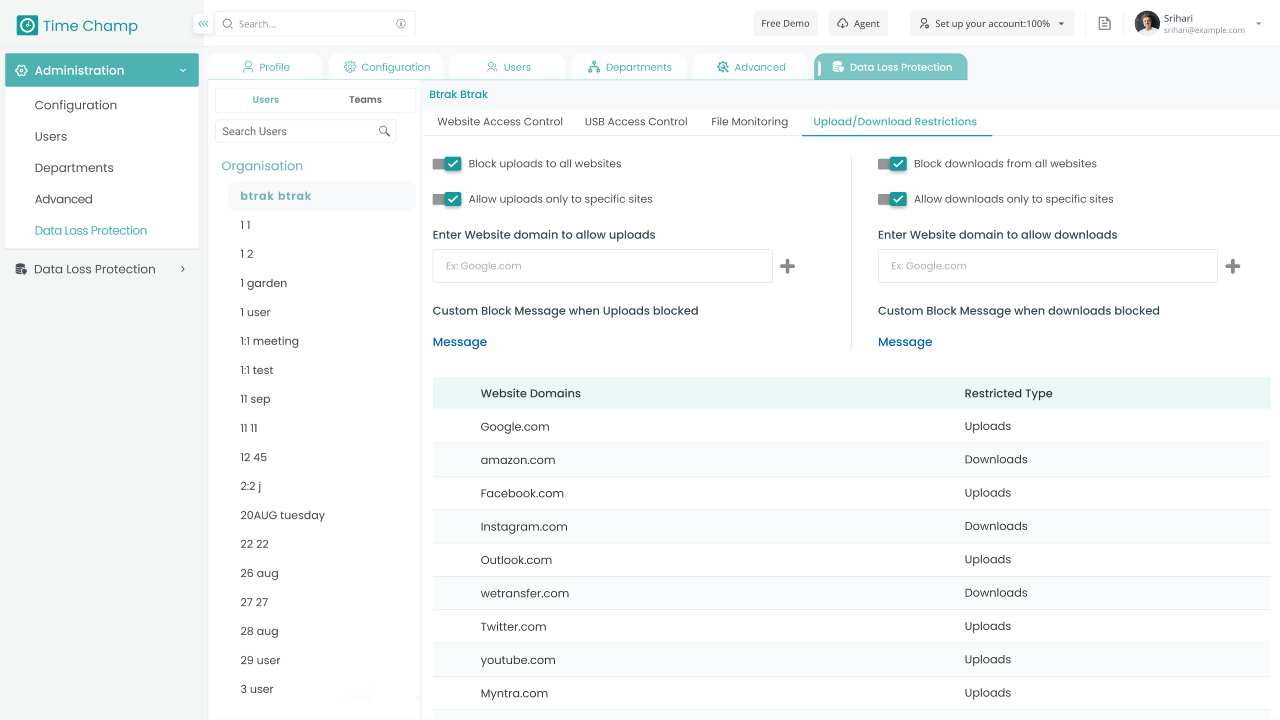Open the document icon in top bar
The height and width of the screenshot is (720, 1280).
[1104, 24]
